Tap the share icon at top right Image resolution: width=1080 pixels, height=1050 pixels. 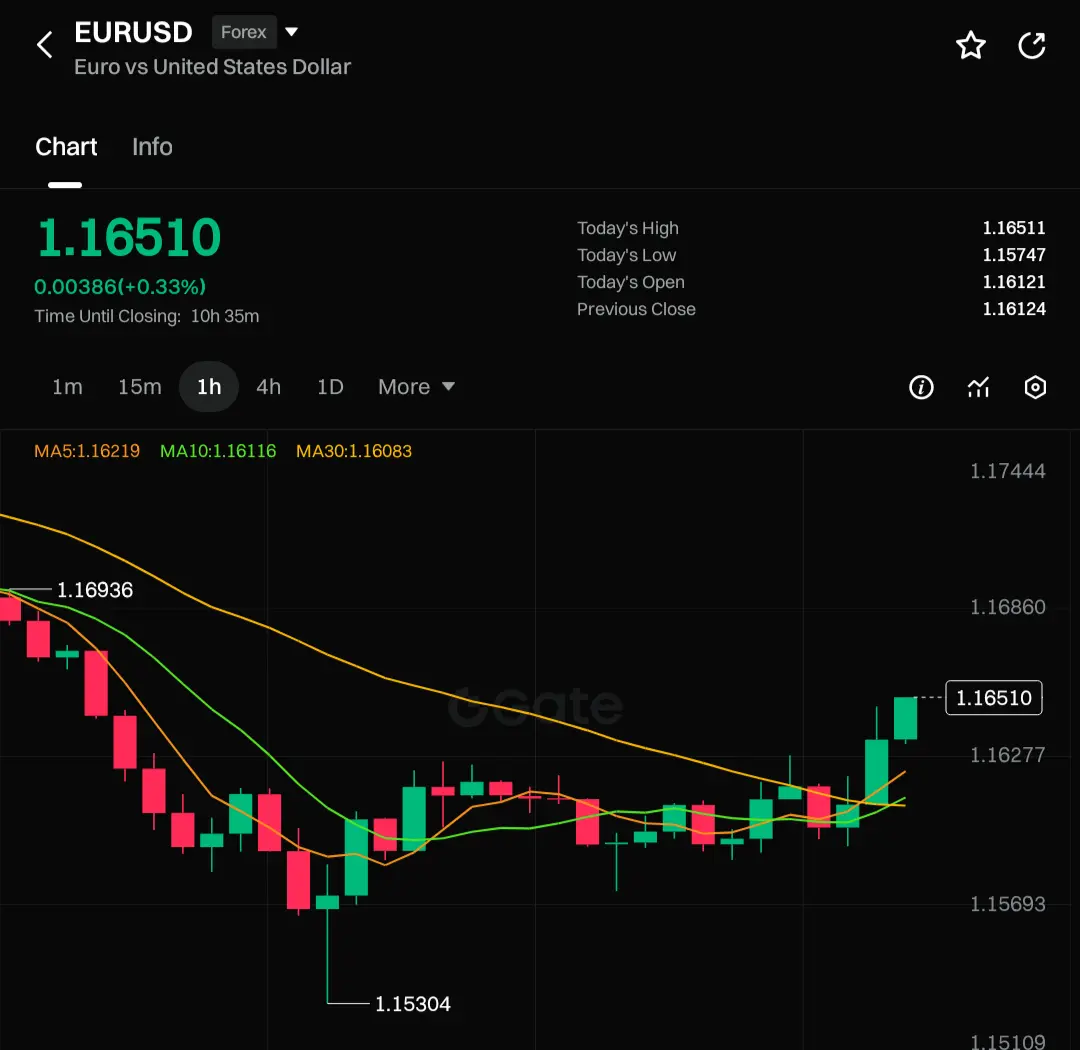tap(1032, 45)
